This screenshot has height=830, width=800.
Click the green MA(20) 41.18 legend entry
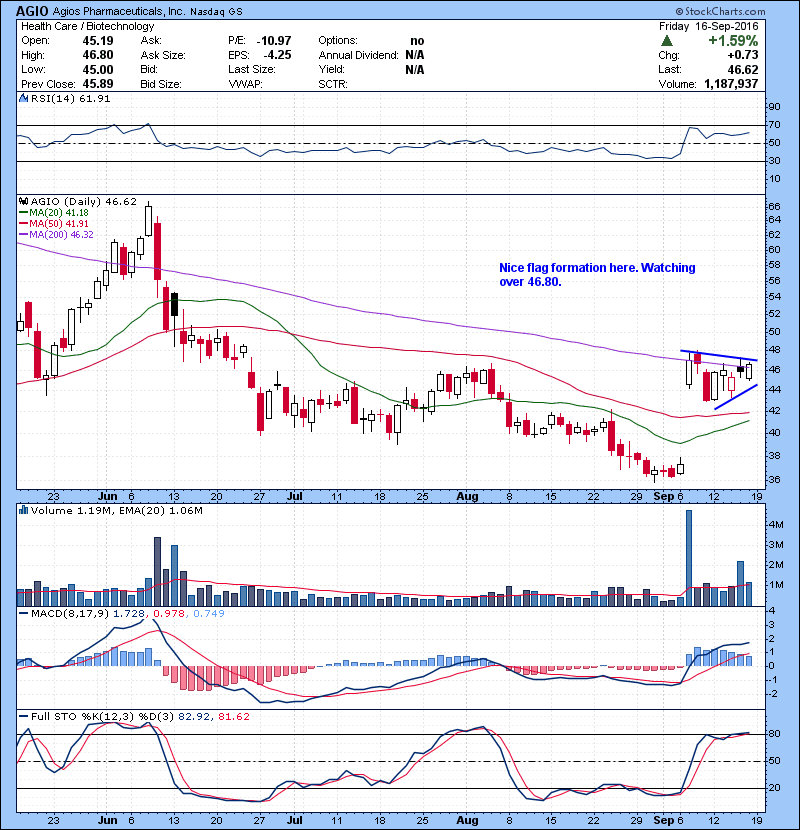(x=59, y=212)
